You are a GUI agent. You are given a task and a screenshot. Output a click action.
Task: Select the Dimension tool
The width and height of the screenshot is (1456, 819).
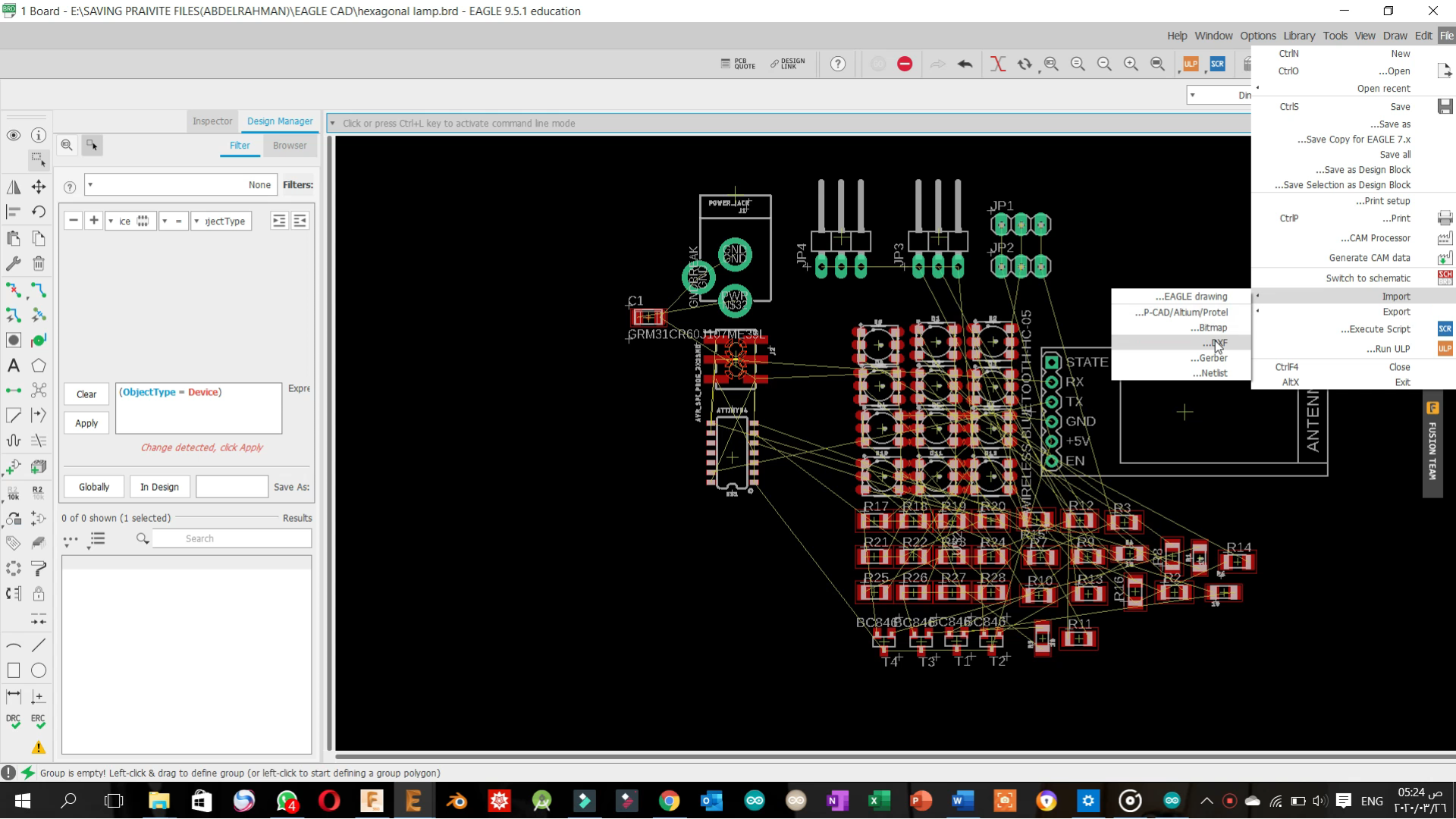14,695
